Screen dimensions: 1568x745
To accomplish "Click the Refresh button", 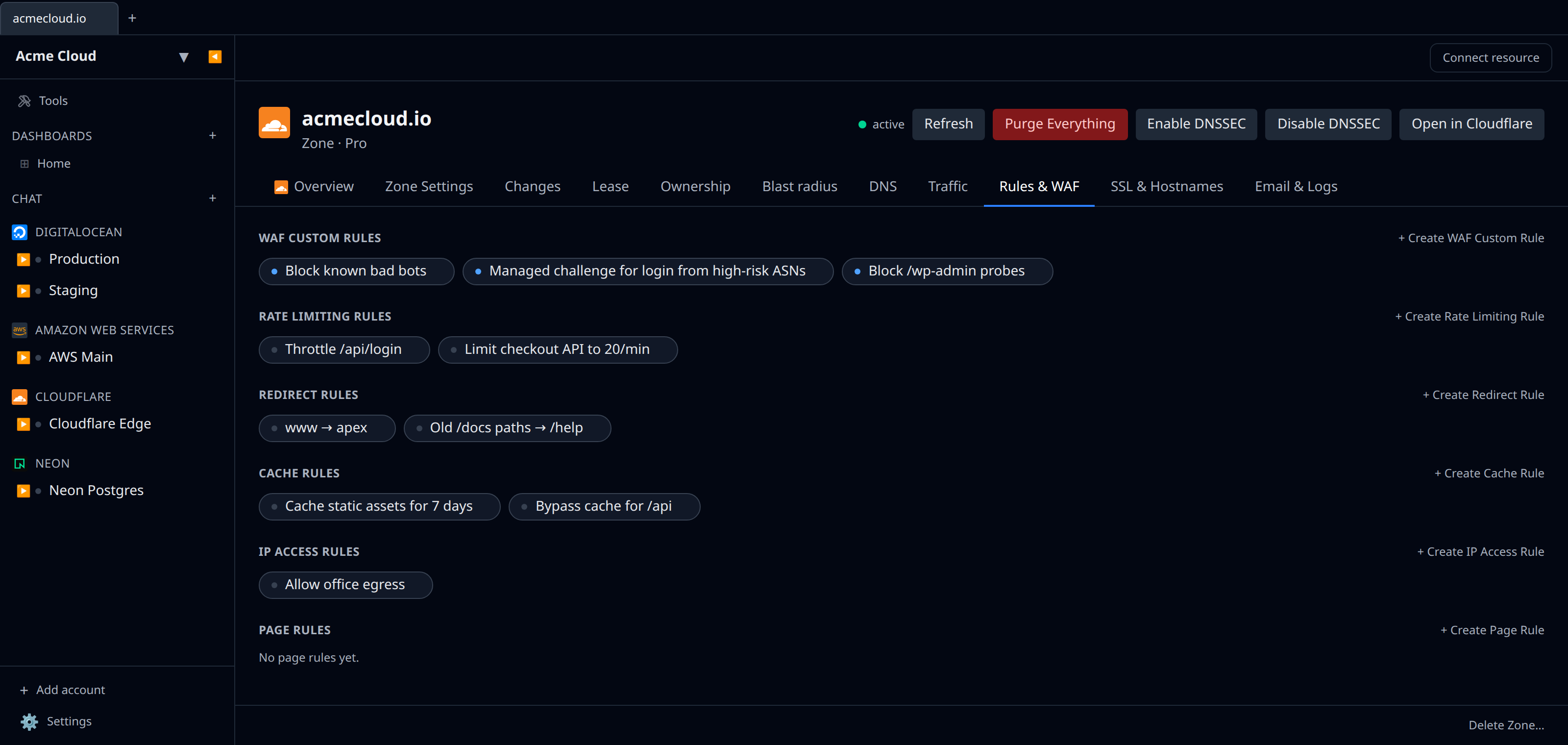I will (x=948, y=124).
